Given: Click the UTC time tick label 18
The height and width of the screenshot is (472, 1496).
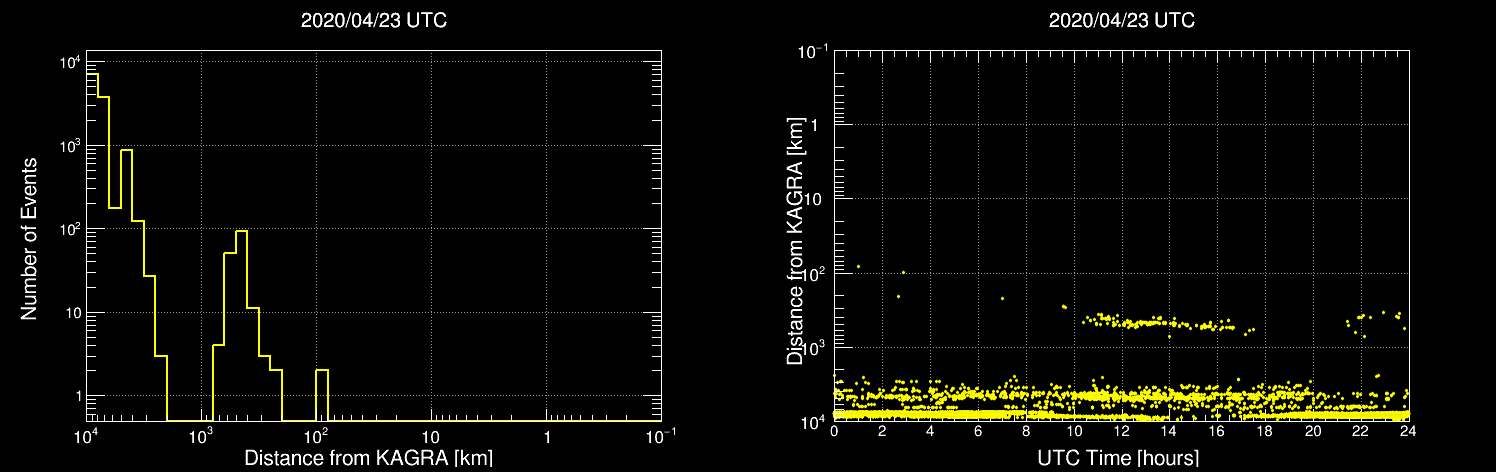Looking at the screenshot, I should click(x=1265, y=431).
